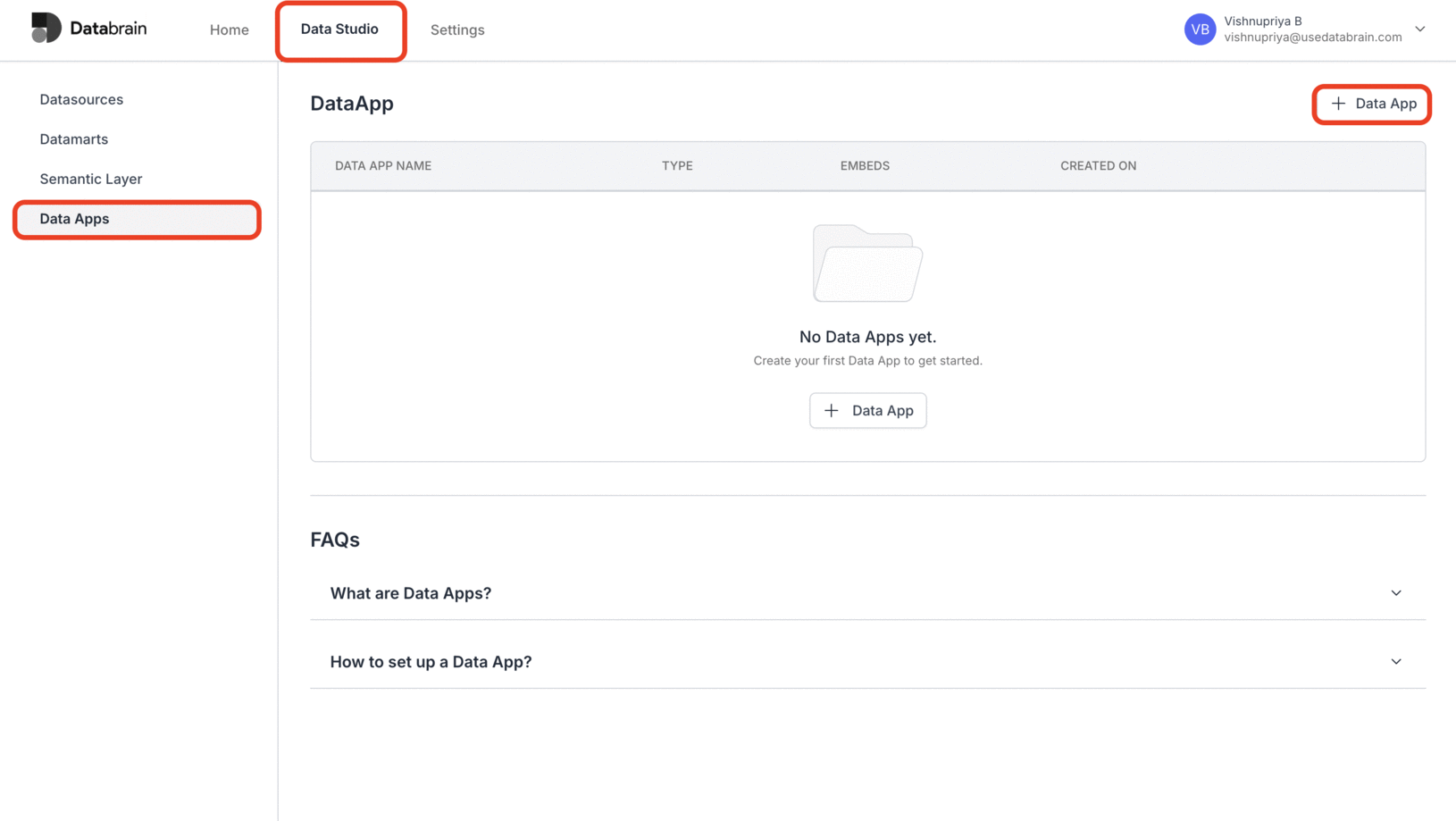The height and width of the screenshot is (821, 1456).
Task: Click the top-right '+ Data App' button
Action: 1372,104
